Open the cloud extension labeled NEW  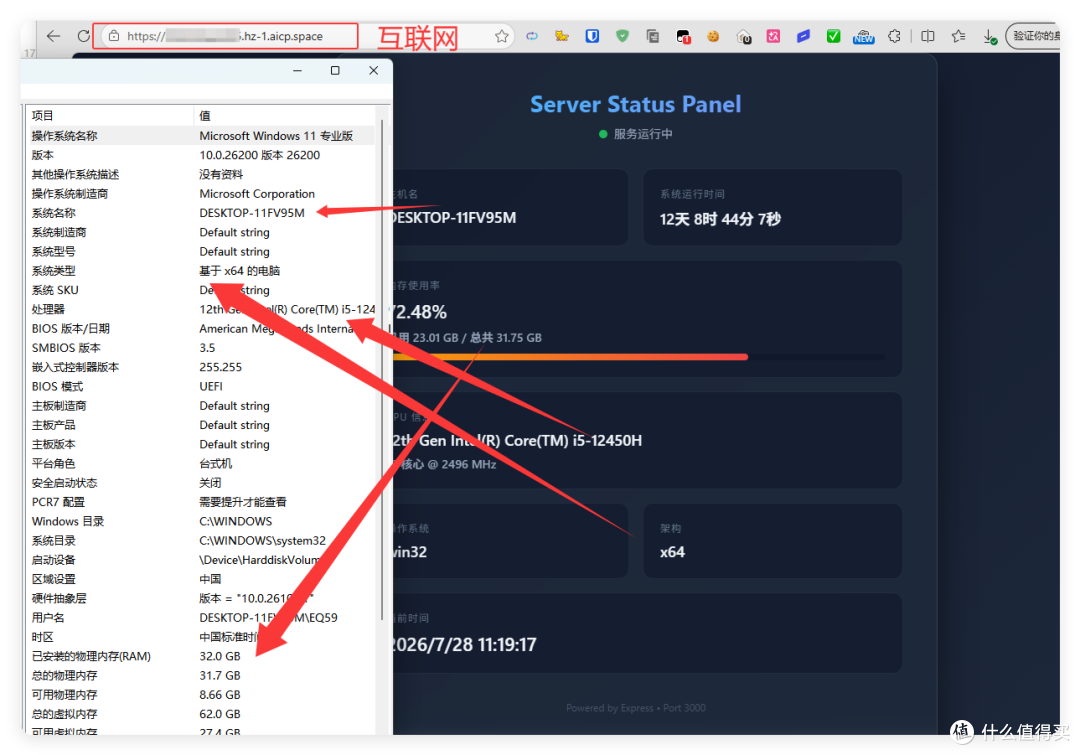point(864,37)
